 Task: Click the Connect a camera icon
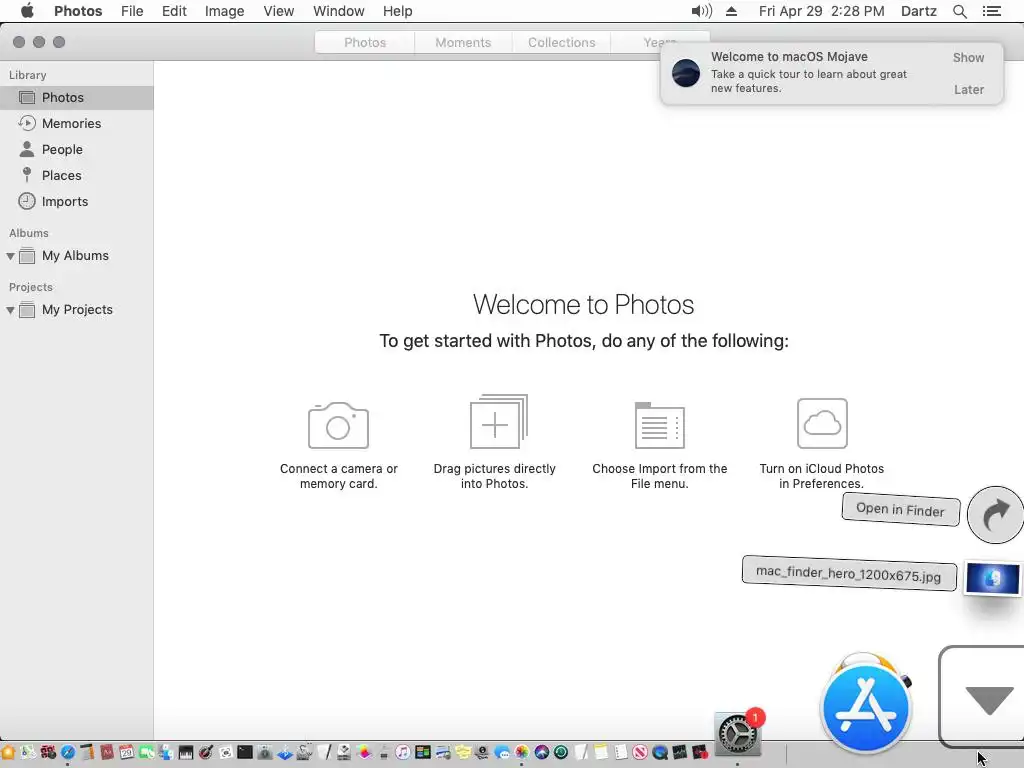tap(338, 425)
